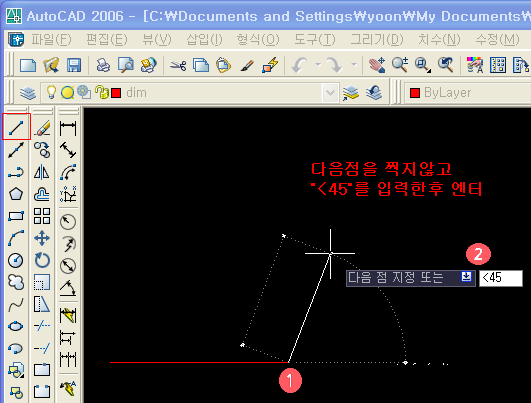Click the Plot printer toolbar button
The height and width of the screenshot is (403, 531).
[103, 65]
